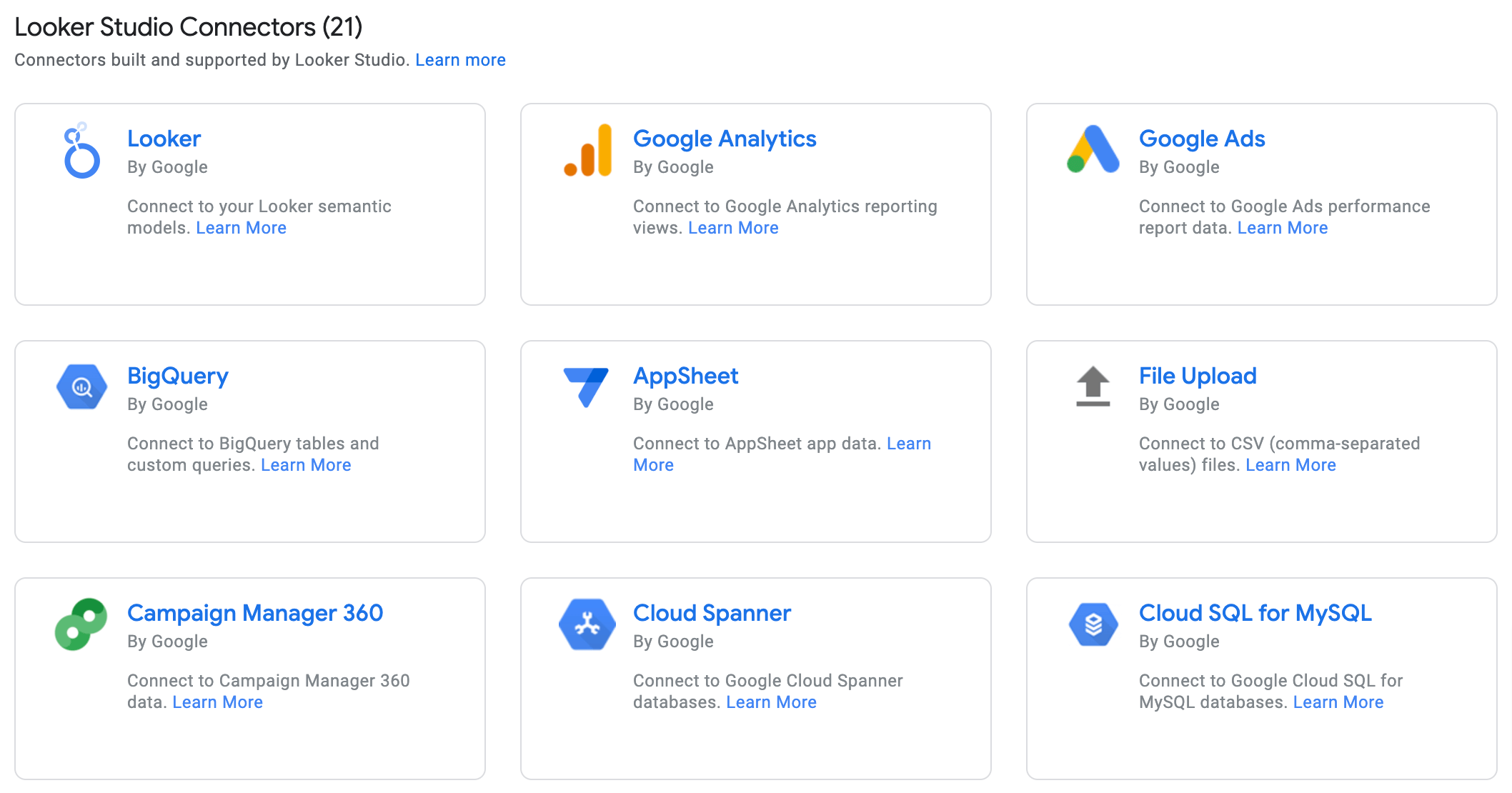
Task: Select the Google Ads connector card
Action: click(1262, 204)
